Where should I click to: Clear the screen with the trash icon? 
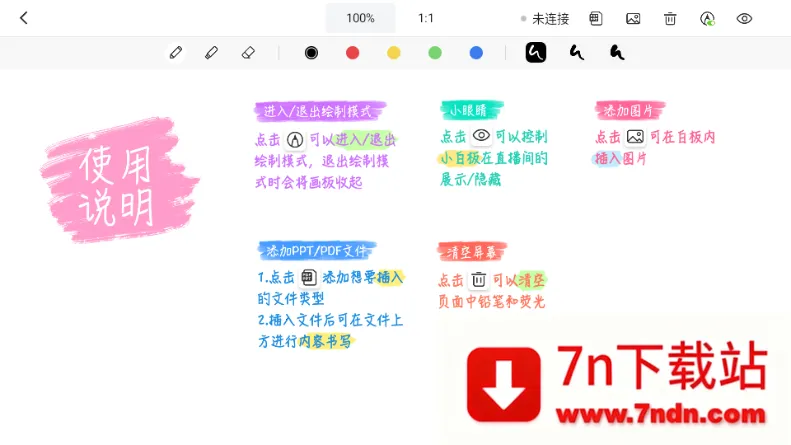(670, 18)
